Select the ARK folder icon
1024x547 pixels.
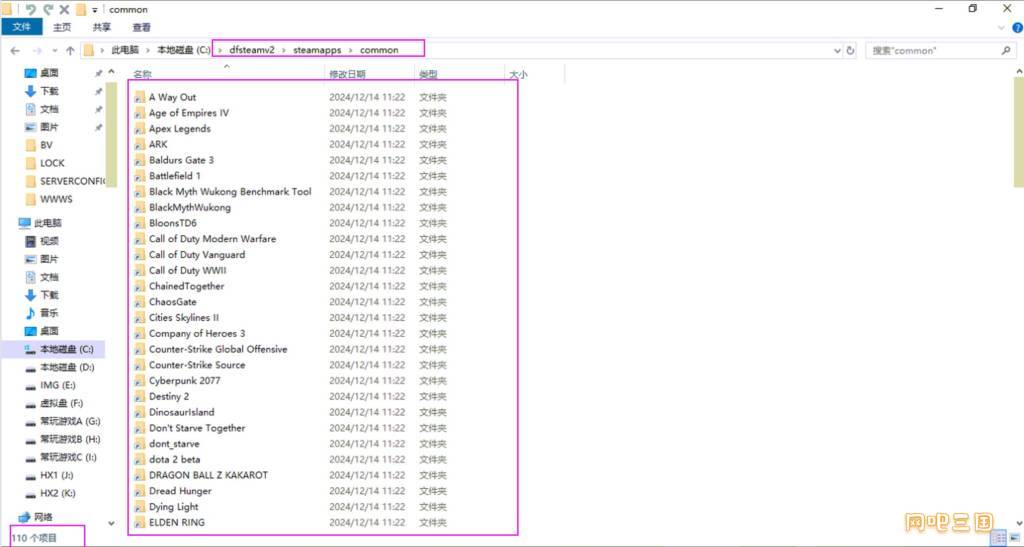(139, 144)
